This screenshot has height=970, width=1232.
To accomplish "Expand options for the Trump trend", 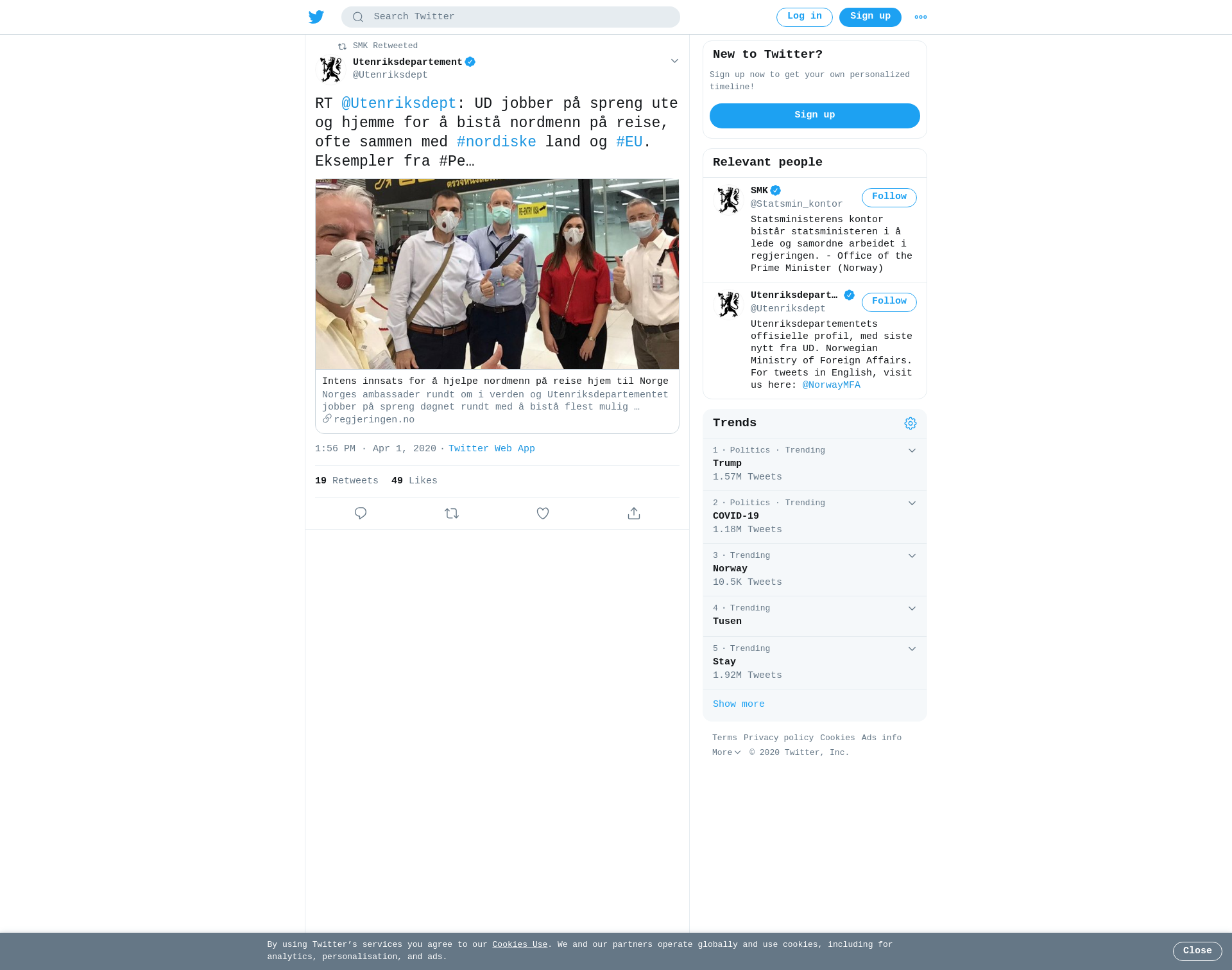I will coord(912,451).
